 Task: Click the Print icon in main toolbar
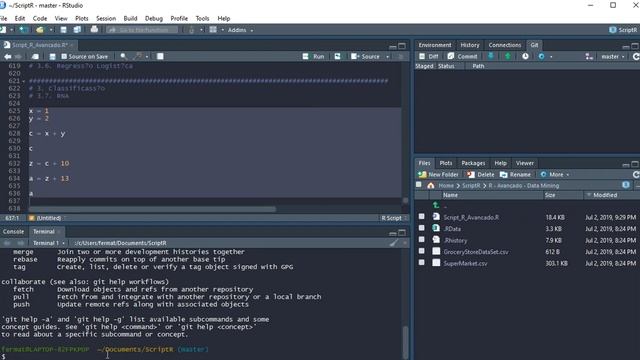click(x=94, y=29)
